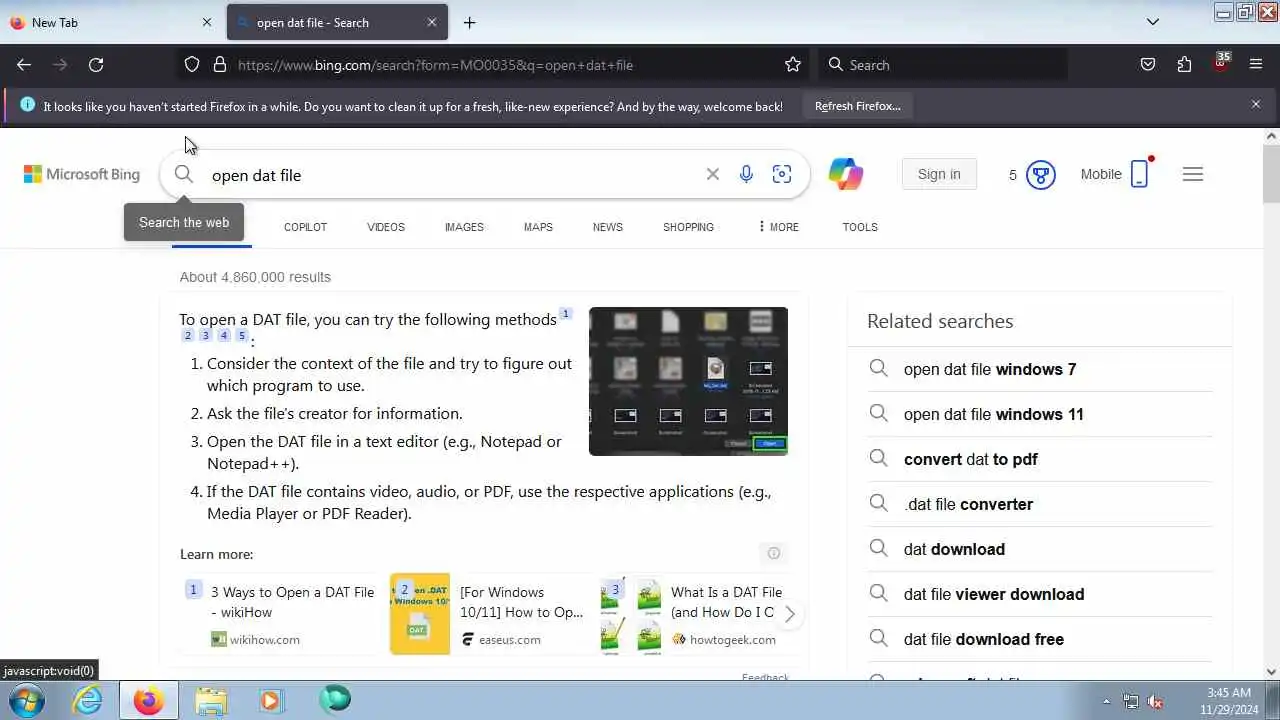The image size is (1280, 720).
Task: Open the Firefox application hamburger menu
Action: 1256,65
